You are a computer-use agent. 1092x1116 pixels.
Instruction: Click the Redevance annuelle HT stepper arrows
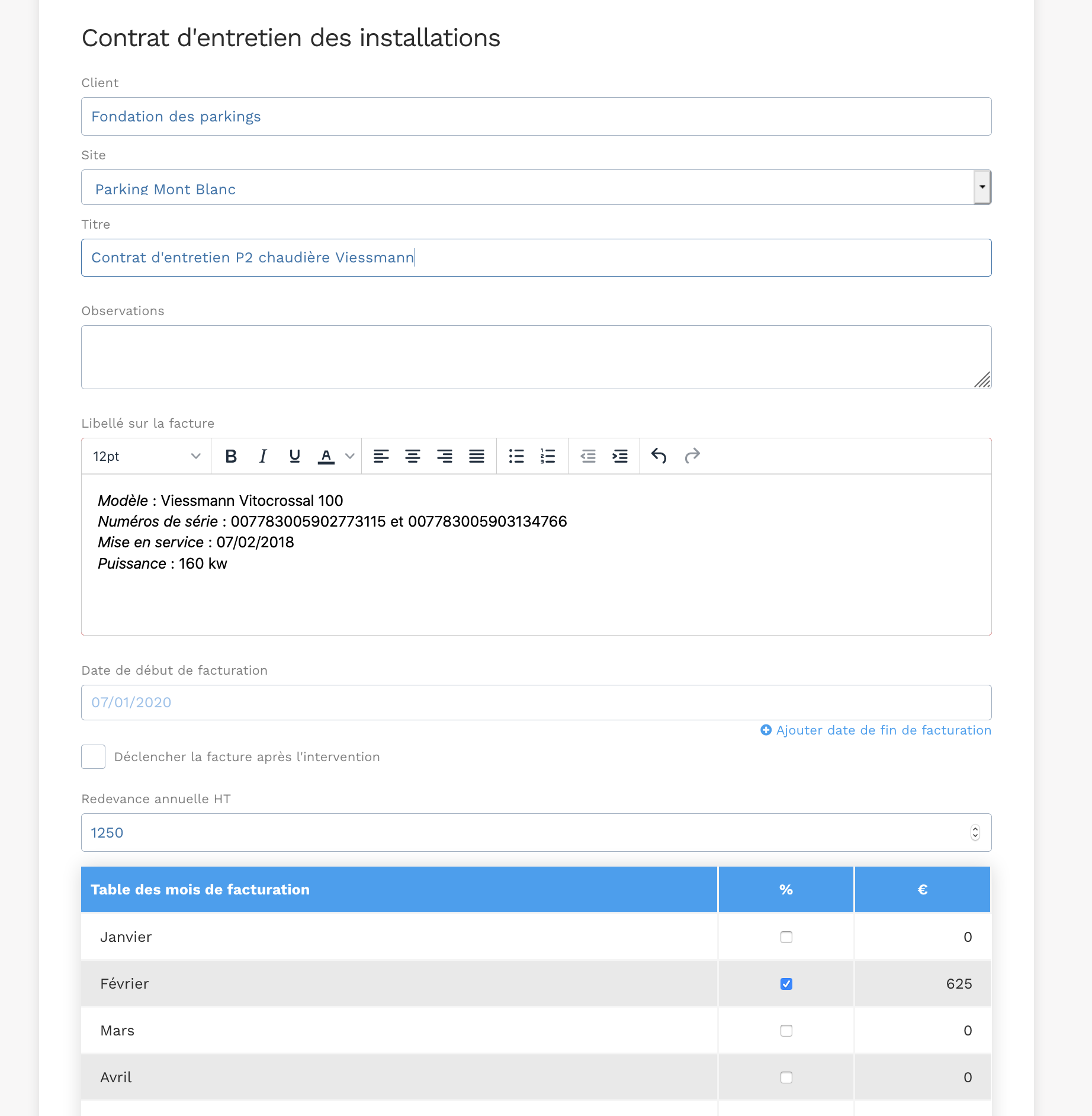975,833
